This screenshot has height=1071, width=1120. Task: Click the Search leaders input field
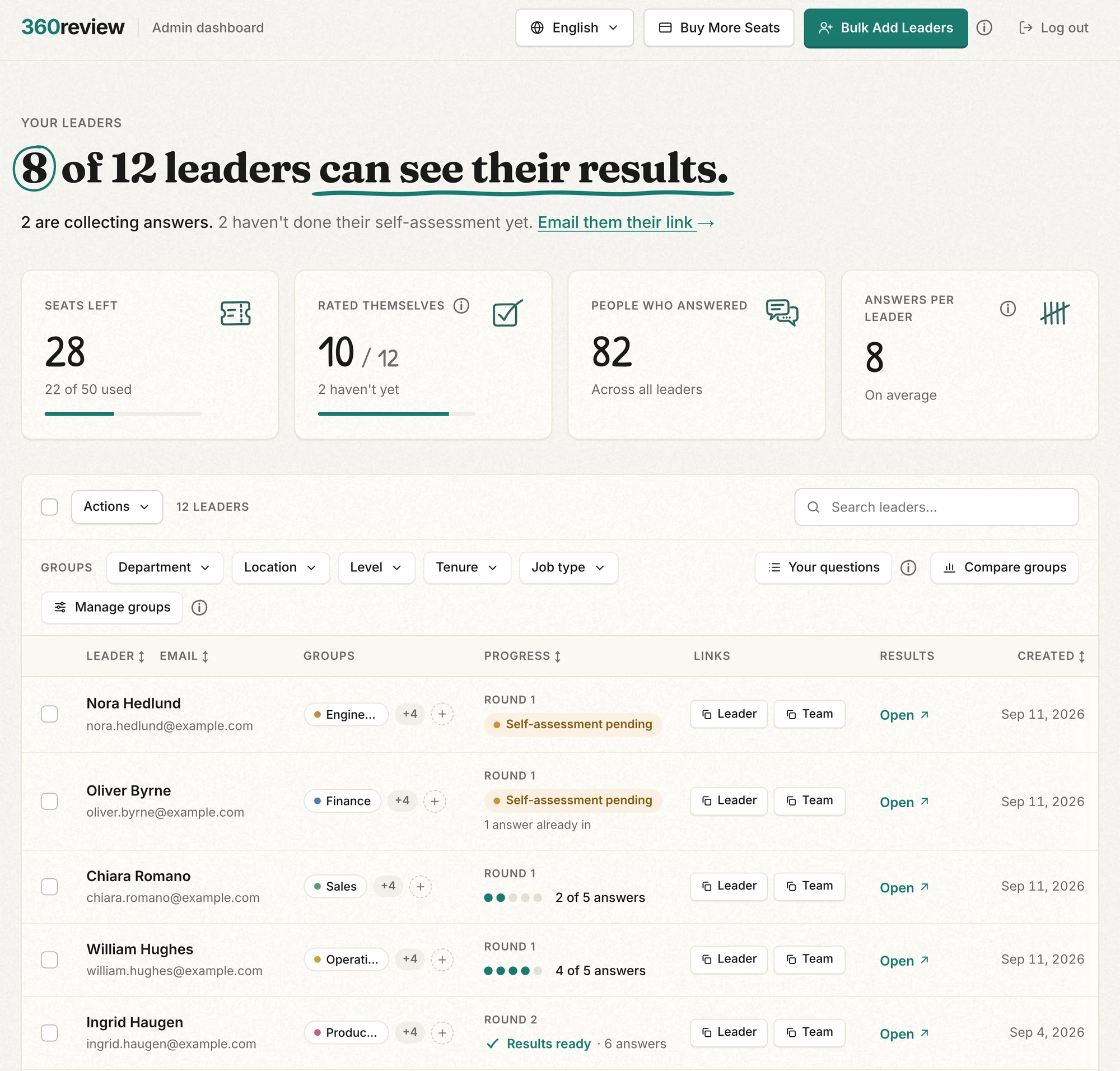pyautogui.click(x=936, y=507)
